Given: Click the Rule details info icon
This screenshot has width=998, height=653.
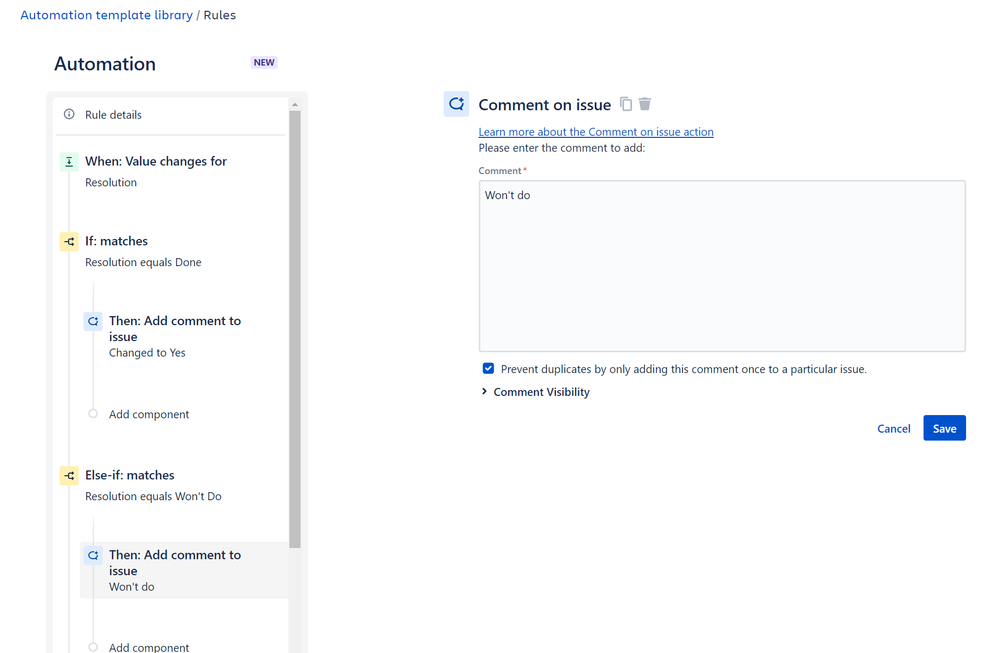Looking at the screenshot, I should coord(69,115).
